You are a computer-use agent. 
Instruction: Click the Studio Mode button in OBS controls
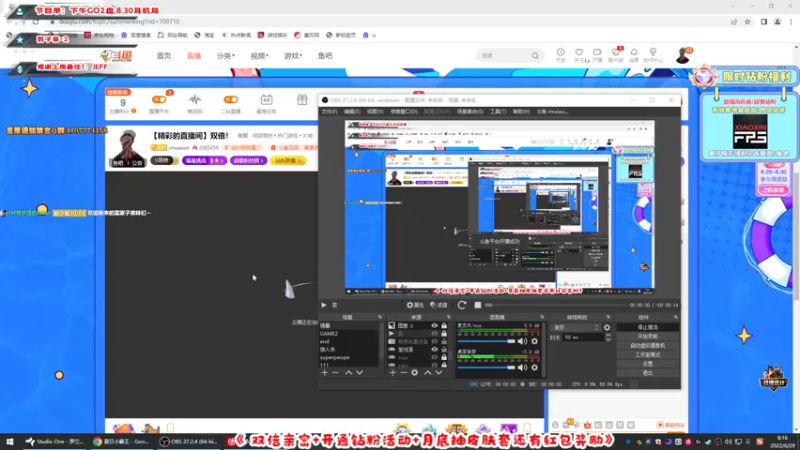[x=647, y=355]
